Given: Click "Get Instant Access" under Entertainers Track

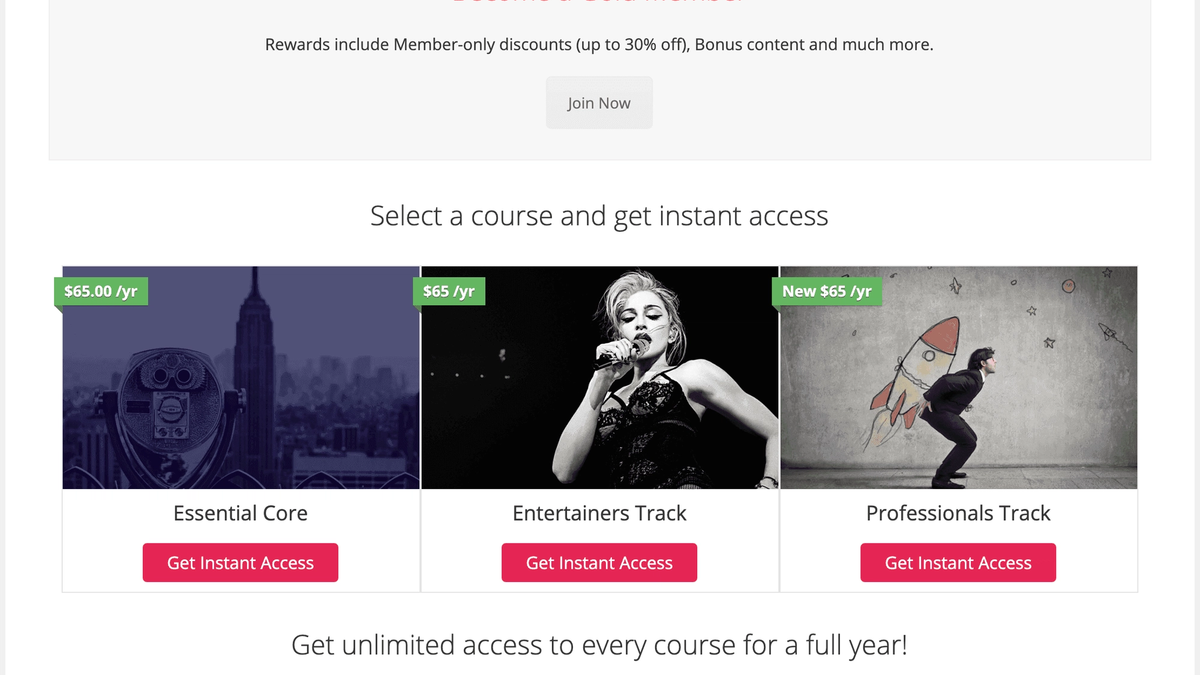Looking at the screenshot, I should click(x=599, y=562).
